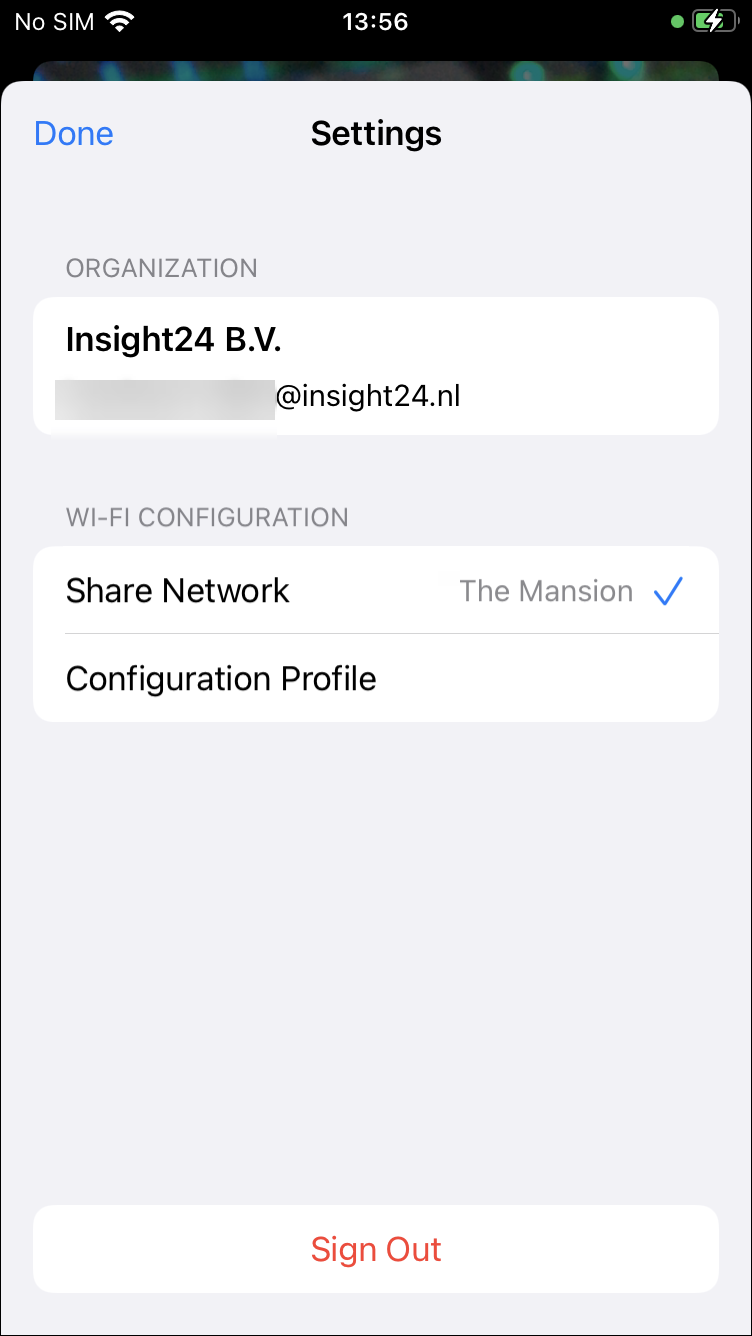The image size is (752, 1336).
Task: Open the Share Network row
Action: (x=376, y=590)
